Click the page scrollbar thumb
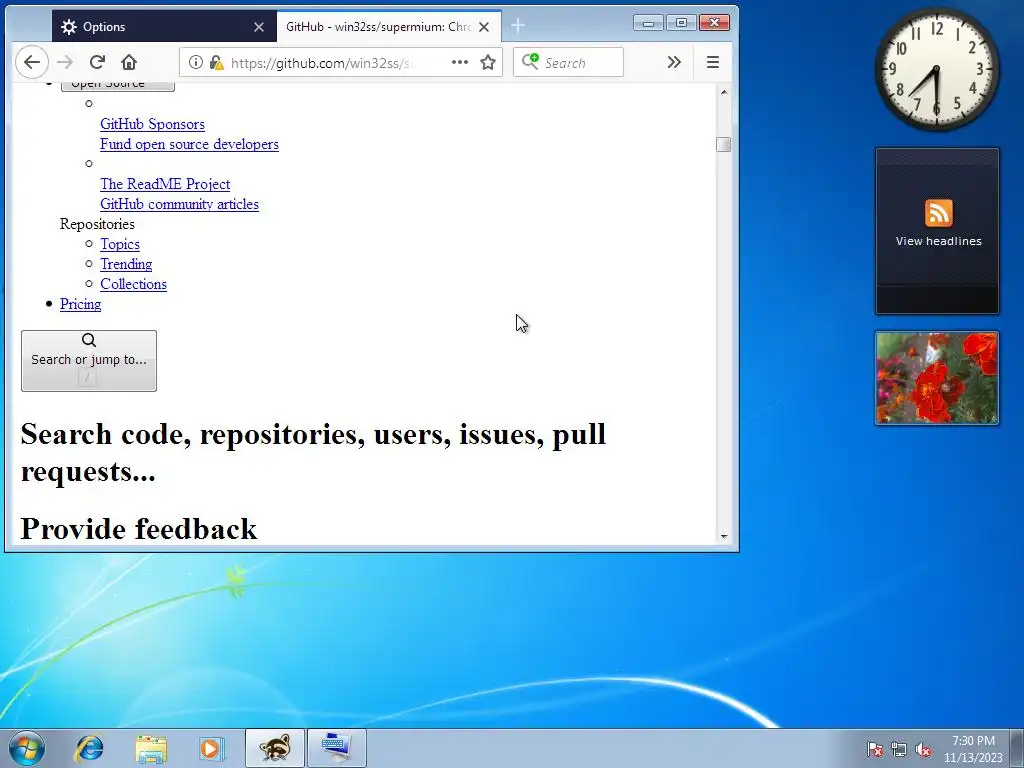The width and height of the screenshot is (1024, 768). pos(724,144)
